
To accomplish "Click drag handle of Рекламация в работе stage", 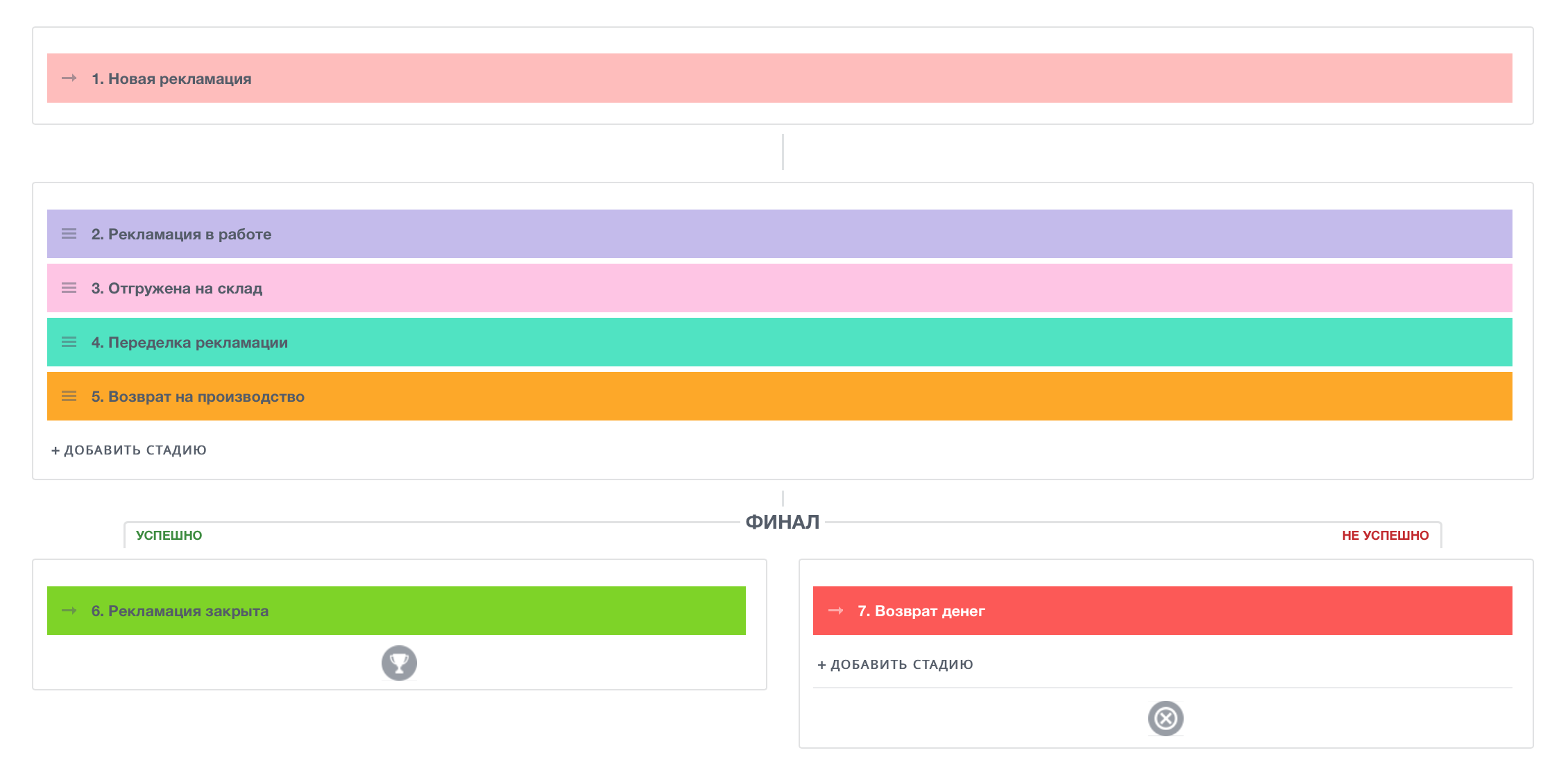I will (x=69, y=234).
